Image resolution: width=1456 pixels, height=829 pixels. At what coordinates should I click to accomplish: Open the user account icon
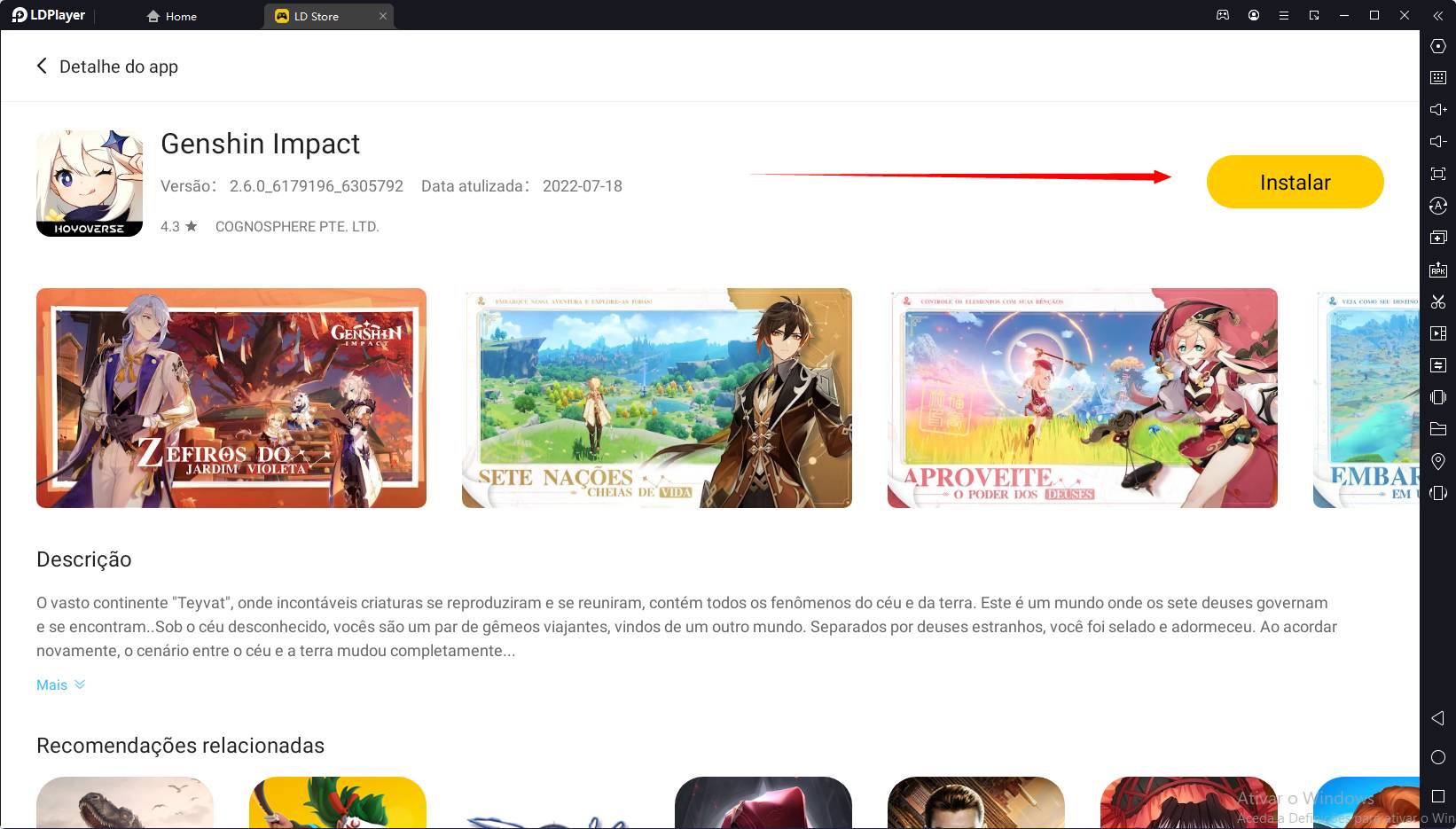point(1254,15)
